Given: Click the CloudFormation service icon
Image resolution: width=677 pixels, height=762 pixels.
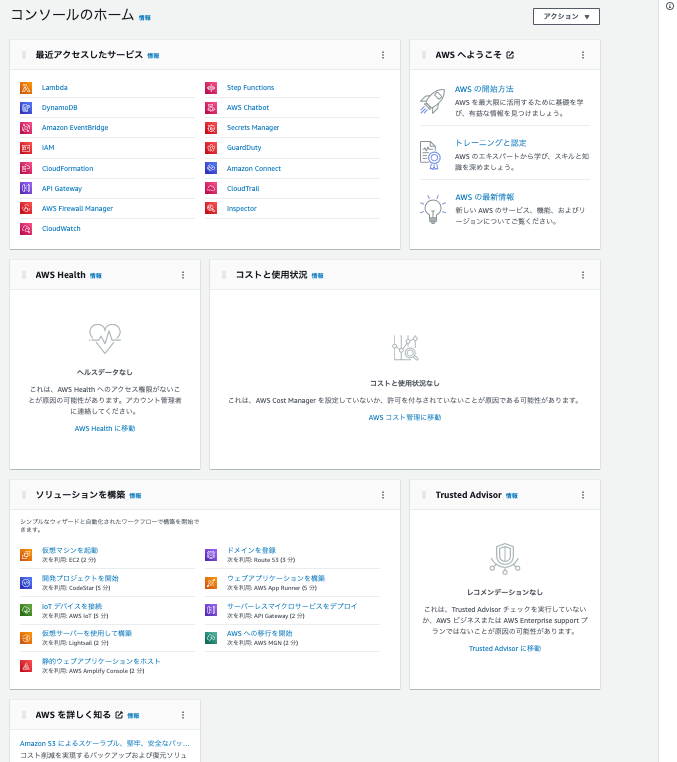Looking at the screenshot, I should pyautogui.click(x=26, y=168).
